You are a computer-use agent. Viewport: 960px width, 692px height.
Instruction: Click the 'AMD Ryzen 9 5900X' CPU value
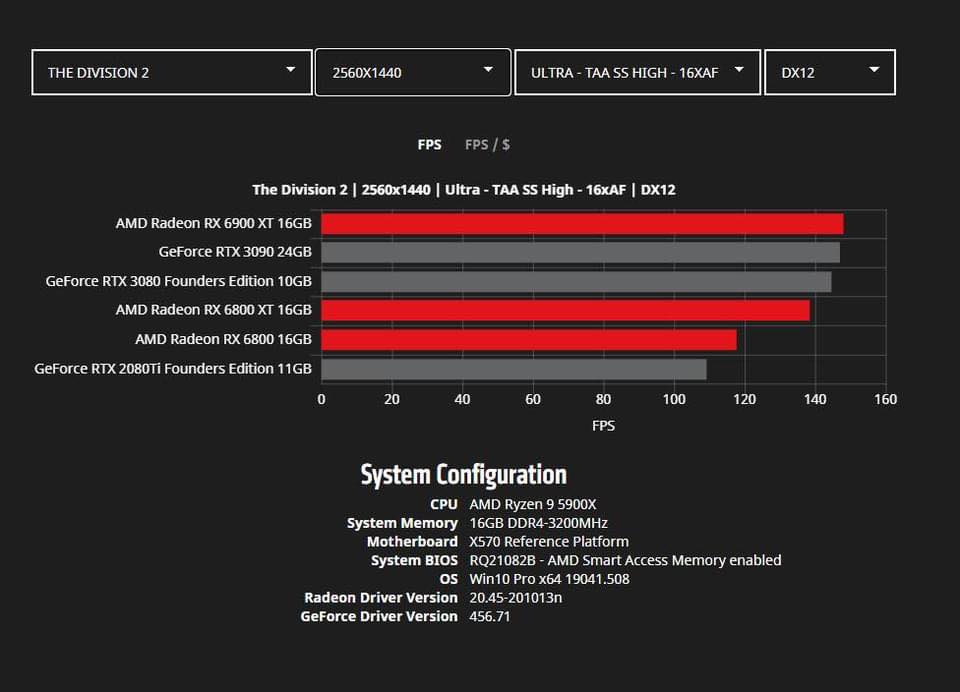pos(533,505)
